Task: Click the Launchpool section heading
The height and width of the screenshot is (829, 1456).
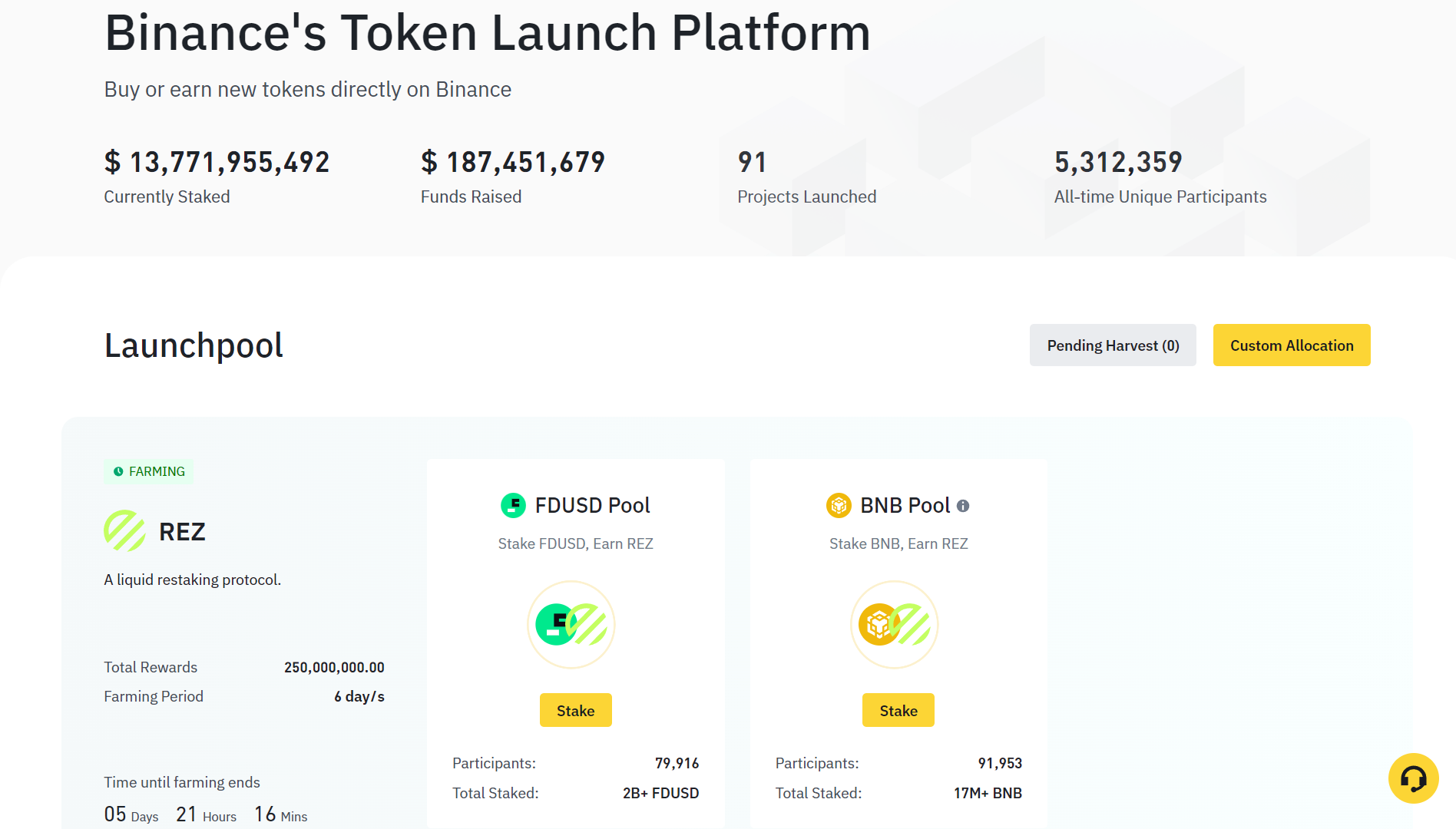Action: [194, 345]
